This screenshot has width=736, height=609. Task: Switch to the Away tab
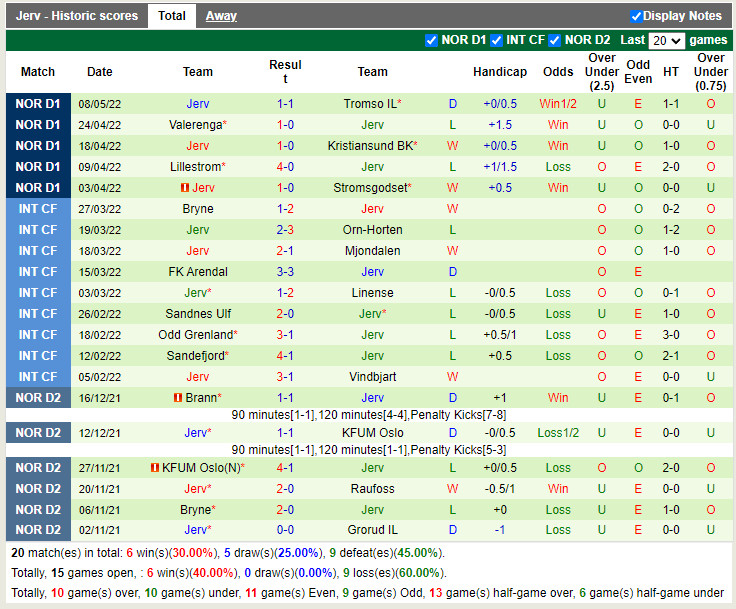click(221, 16)
